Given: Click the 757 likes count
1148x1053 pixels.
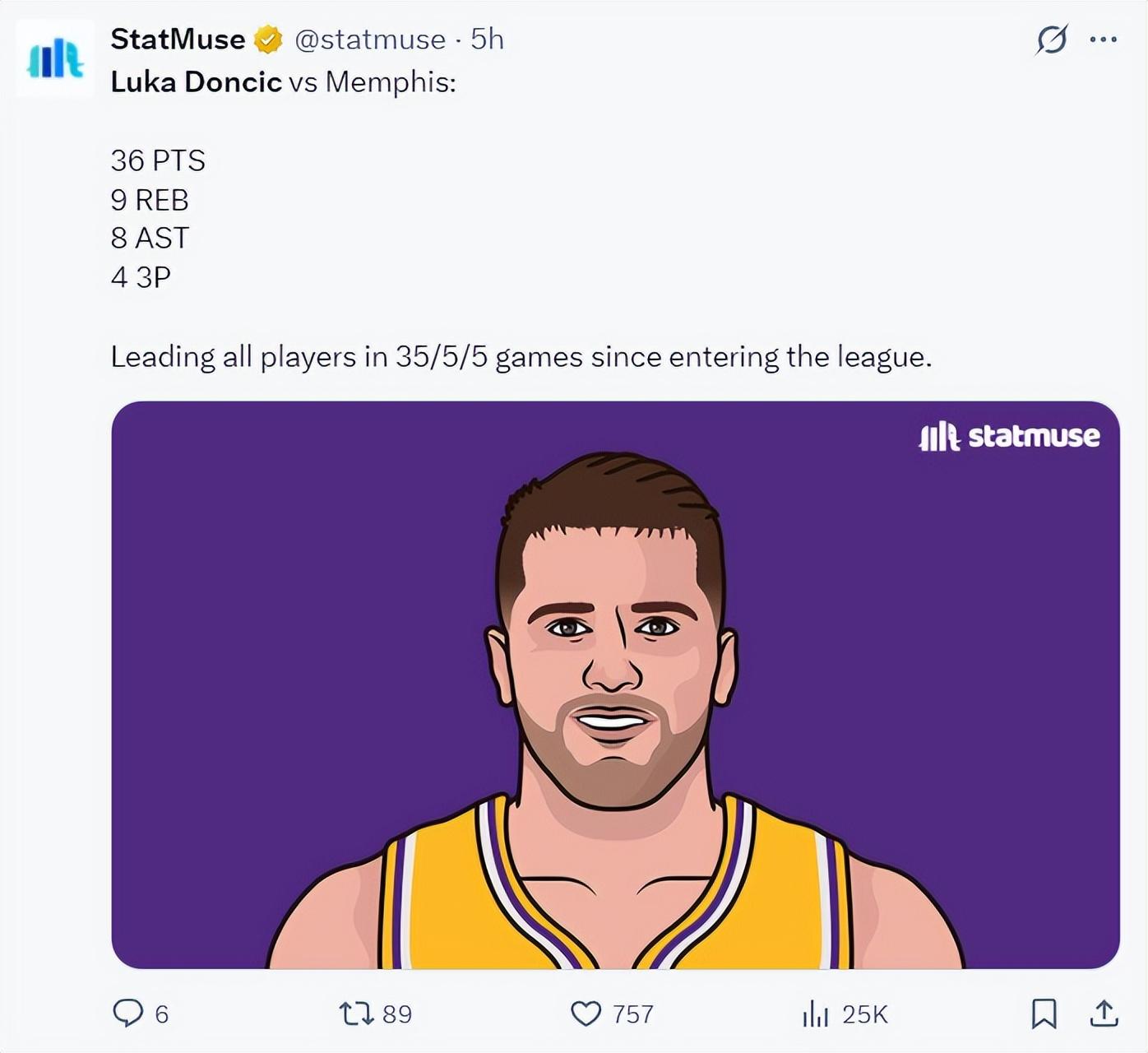Looking at the screenshot, I should [x=632, y=1014].
